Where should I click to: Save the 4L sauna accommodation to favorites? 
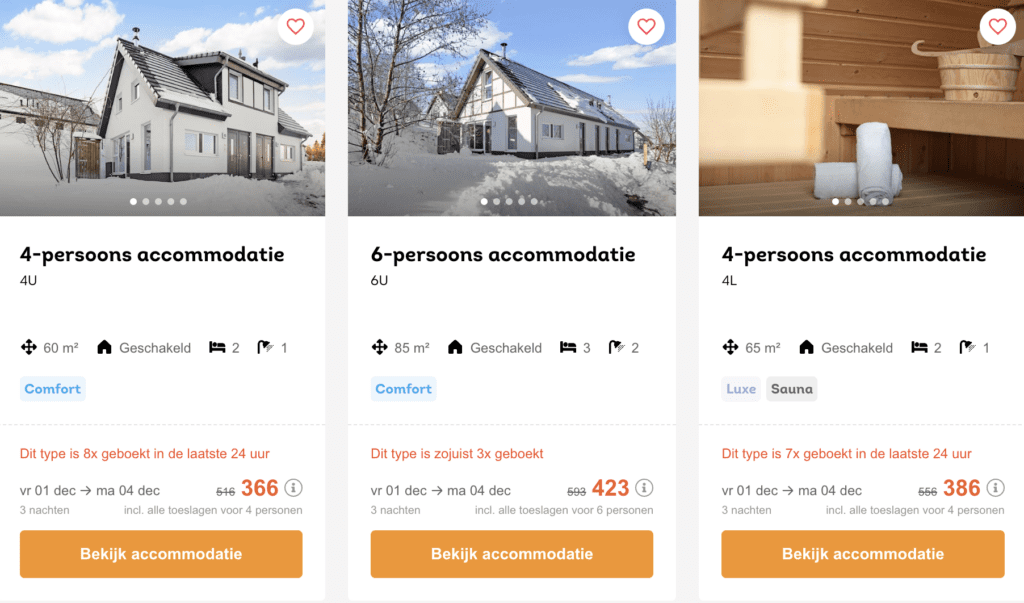pyautogui.click(x=997, y=27)
